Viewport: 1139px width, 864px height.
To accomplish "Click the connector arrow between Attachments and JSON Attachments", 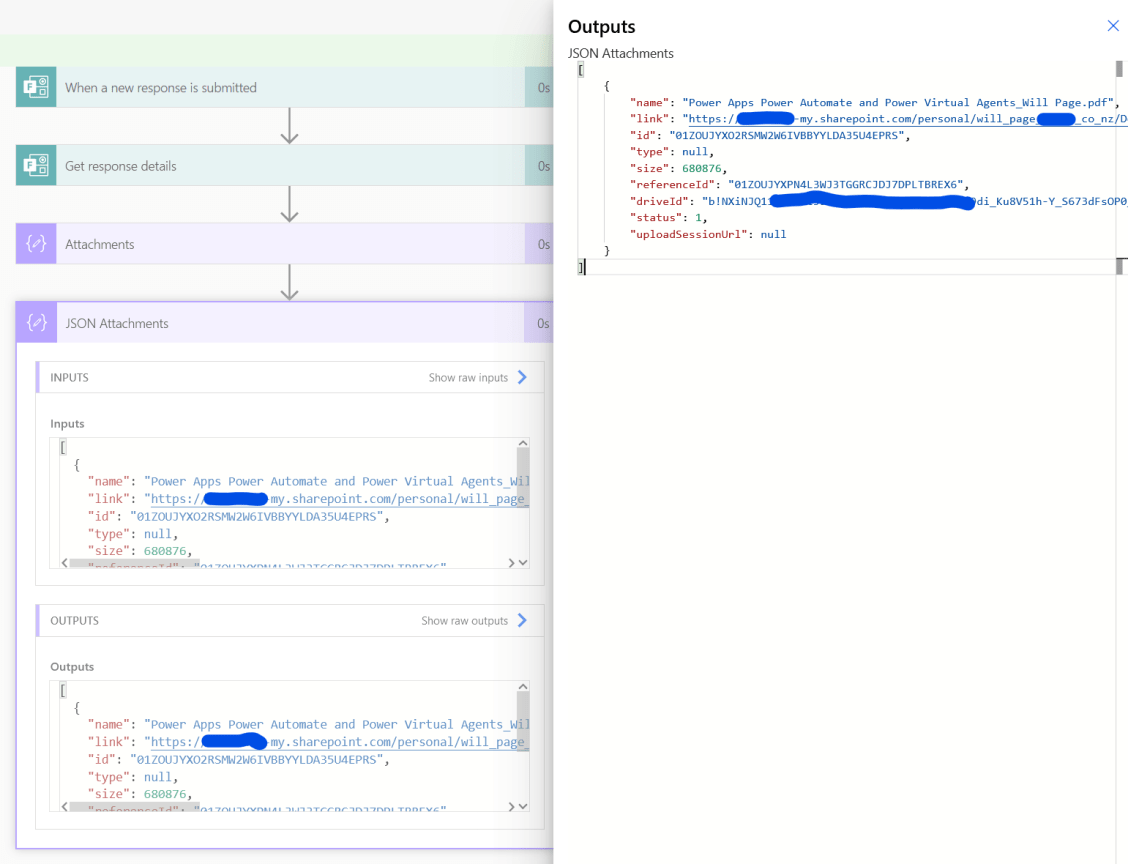I will 289,284.
